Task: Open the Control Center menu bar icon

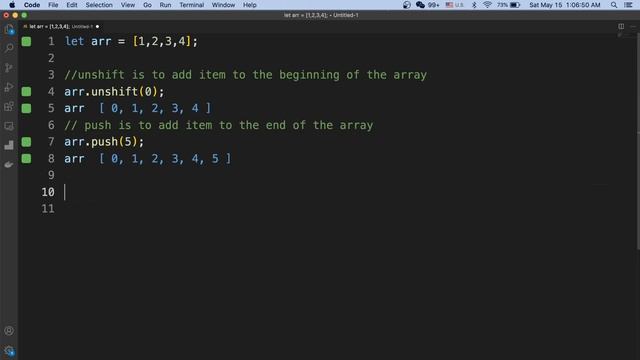Action: click(628, 5)
